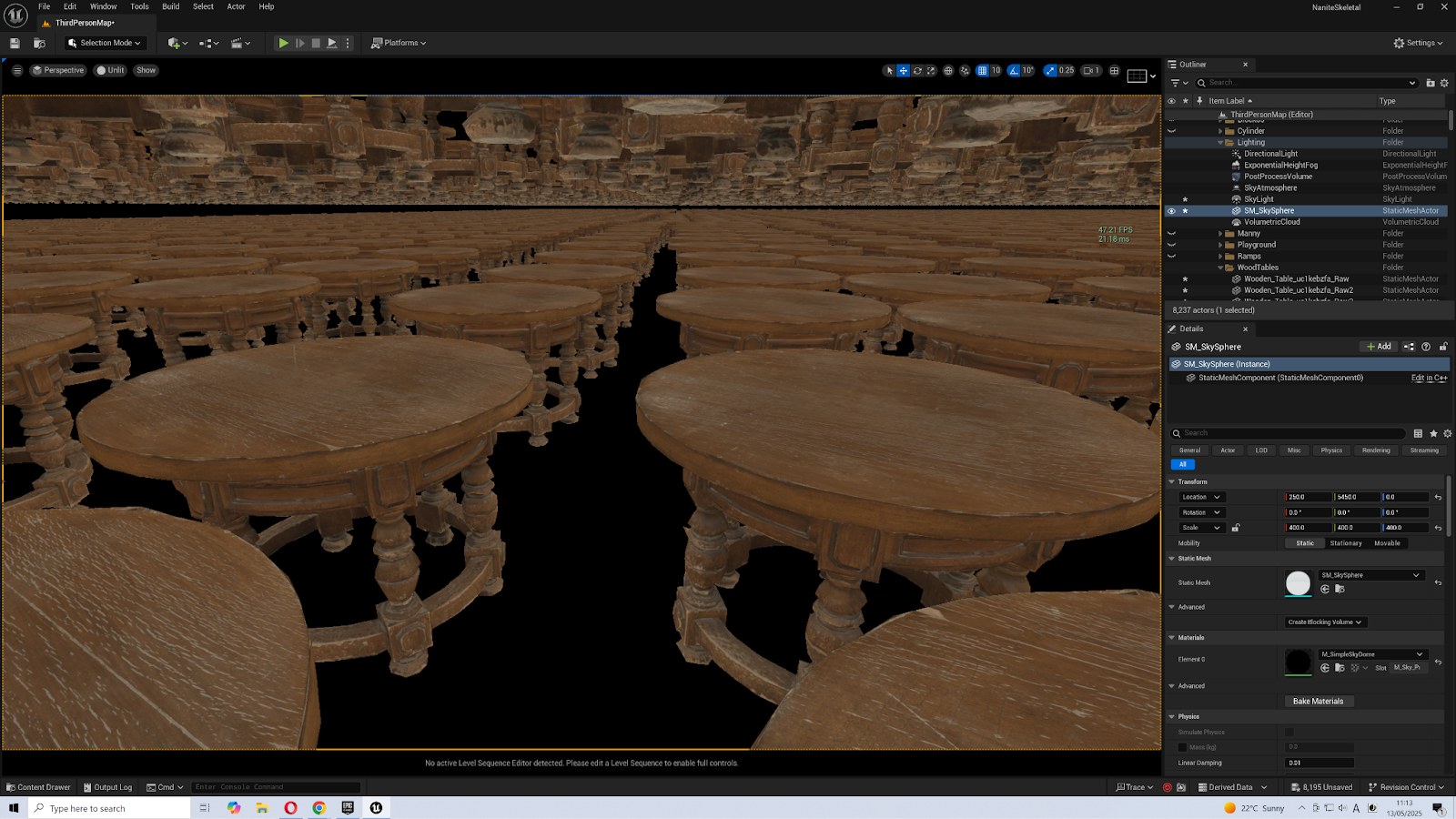Collapse the WoodTables folder
Image resolution: width=1456 pixels, height=819 pixels.
(1220, 268)
